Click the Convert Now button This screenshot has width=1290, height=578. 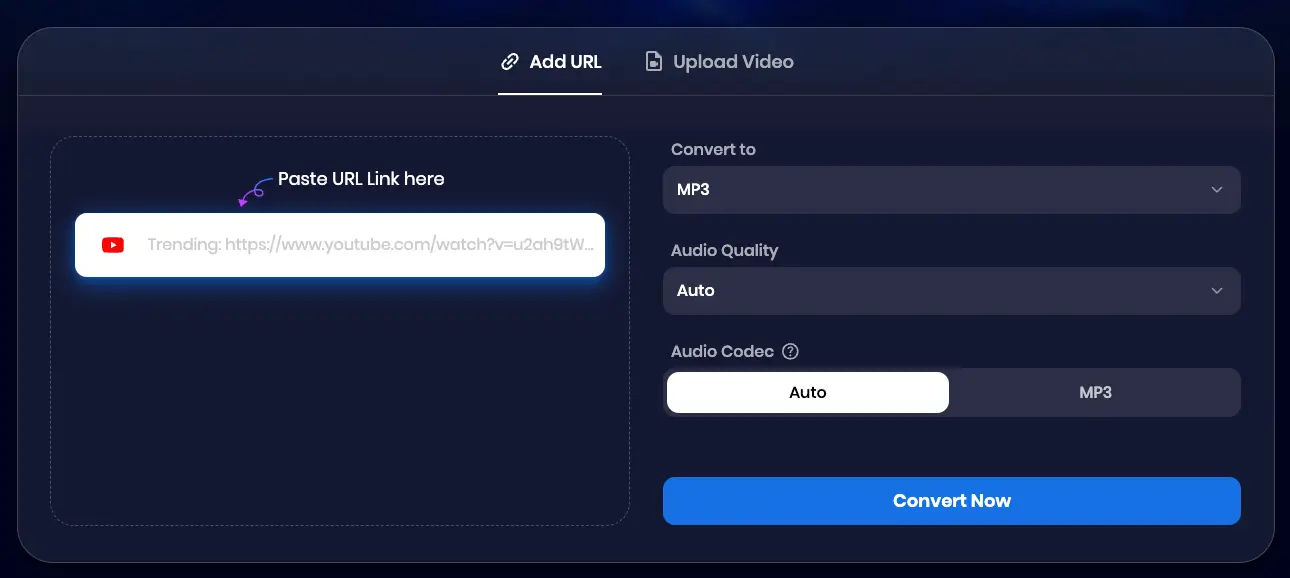[x=952, y=501]
